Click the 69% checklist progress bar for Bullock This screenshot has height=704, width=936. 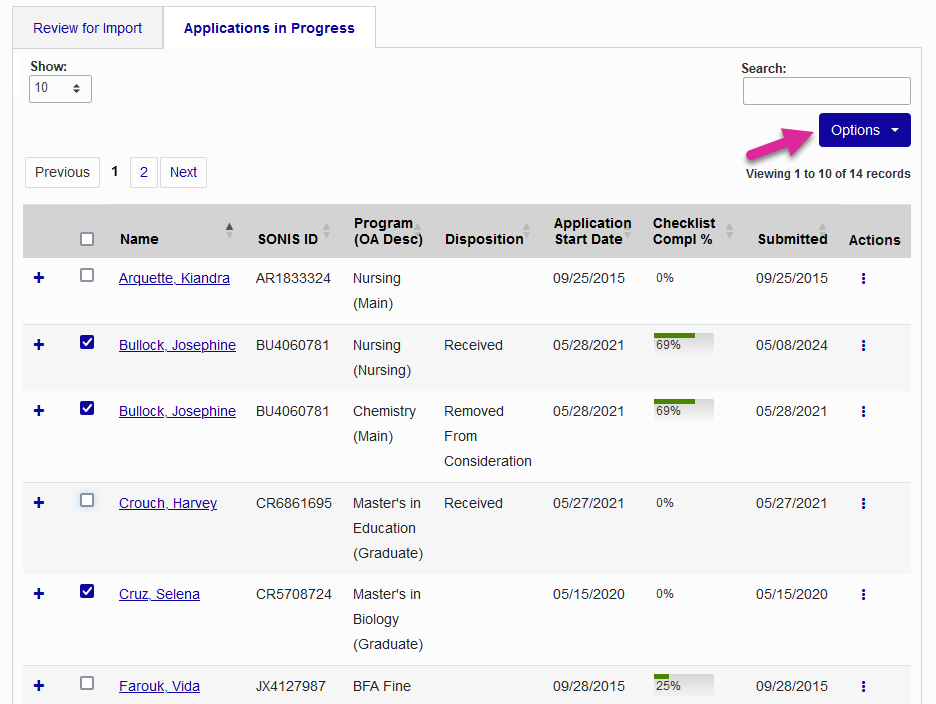point(683,345)
